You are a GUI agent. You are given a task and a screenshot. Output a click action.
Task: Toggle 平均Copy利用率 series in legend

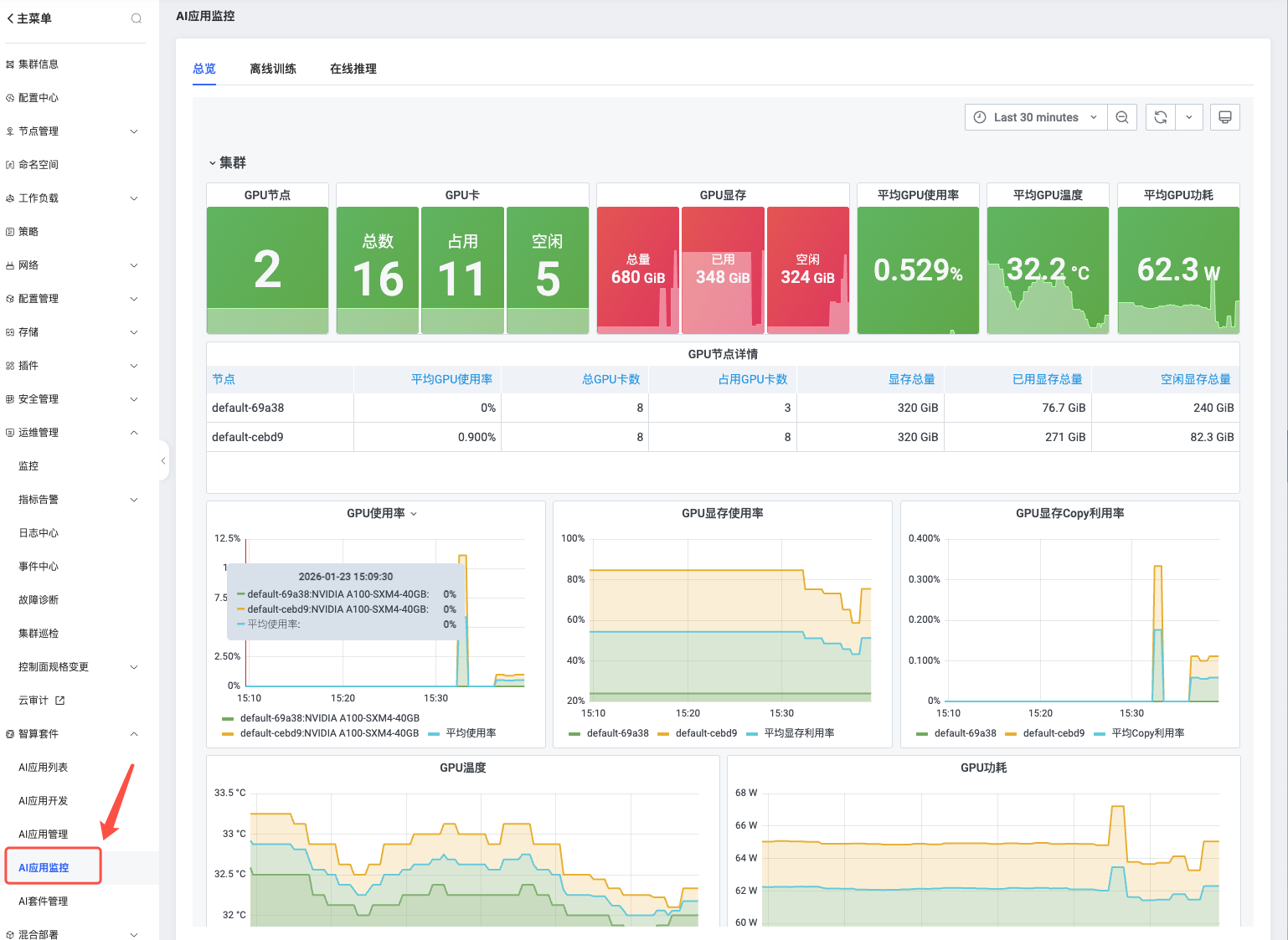tap(1147, 733)
